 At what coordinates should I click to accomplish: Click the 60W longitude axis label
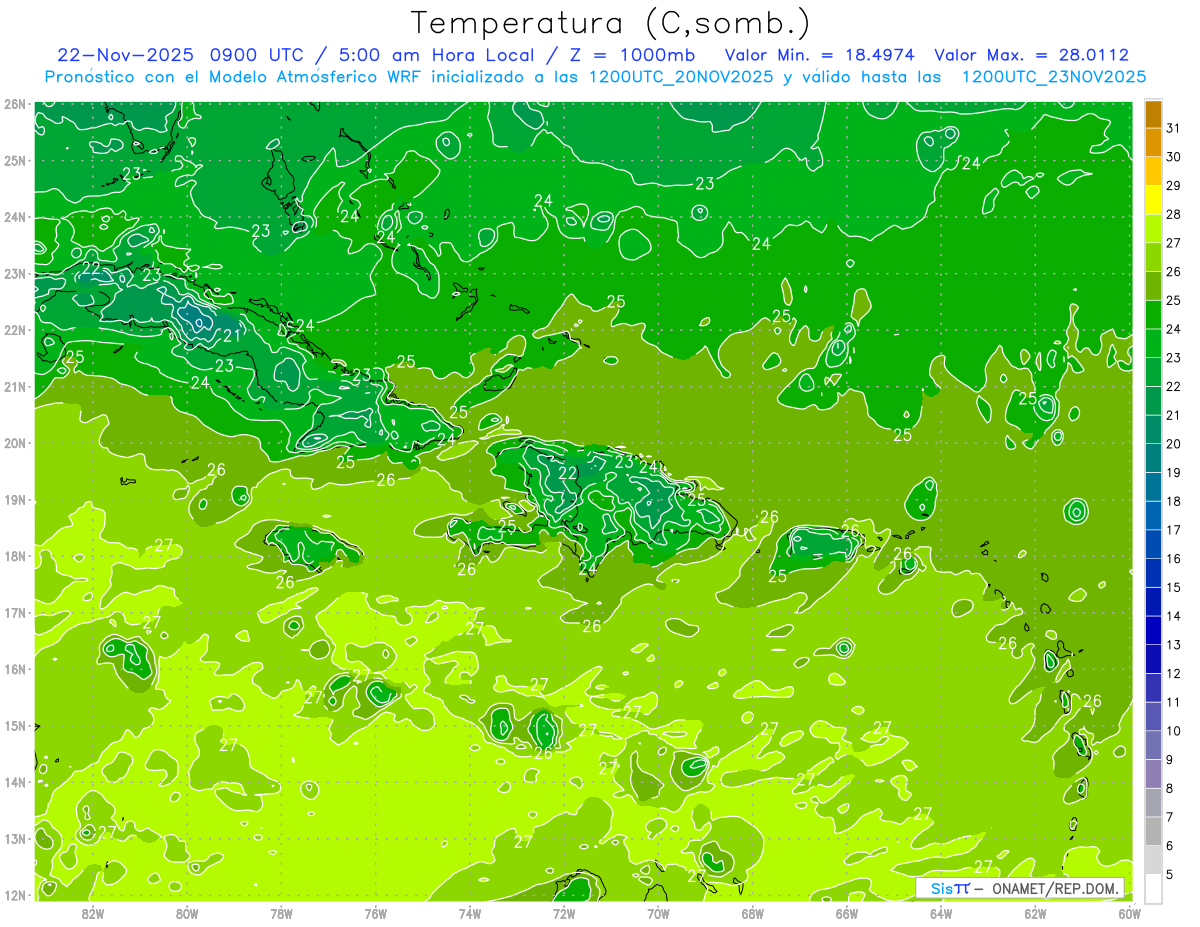1130,913
